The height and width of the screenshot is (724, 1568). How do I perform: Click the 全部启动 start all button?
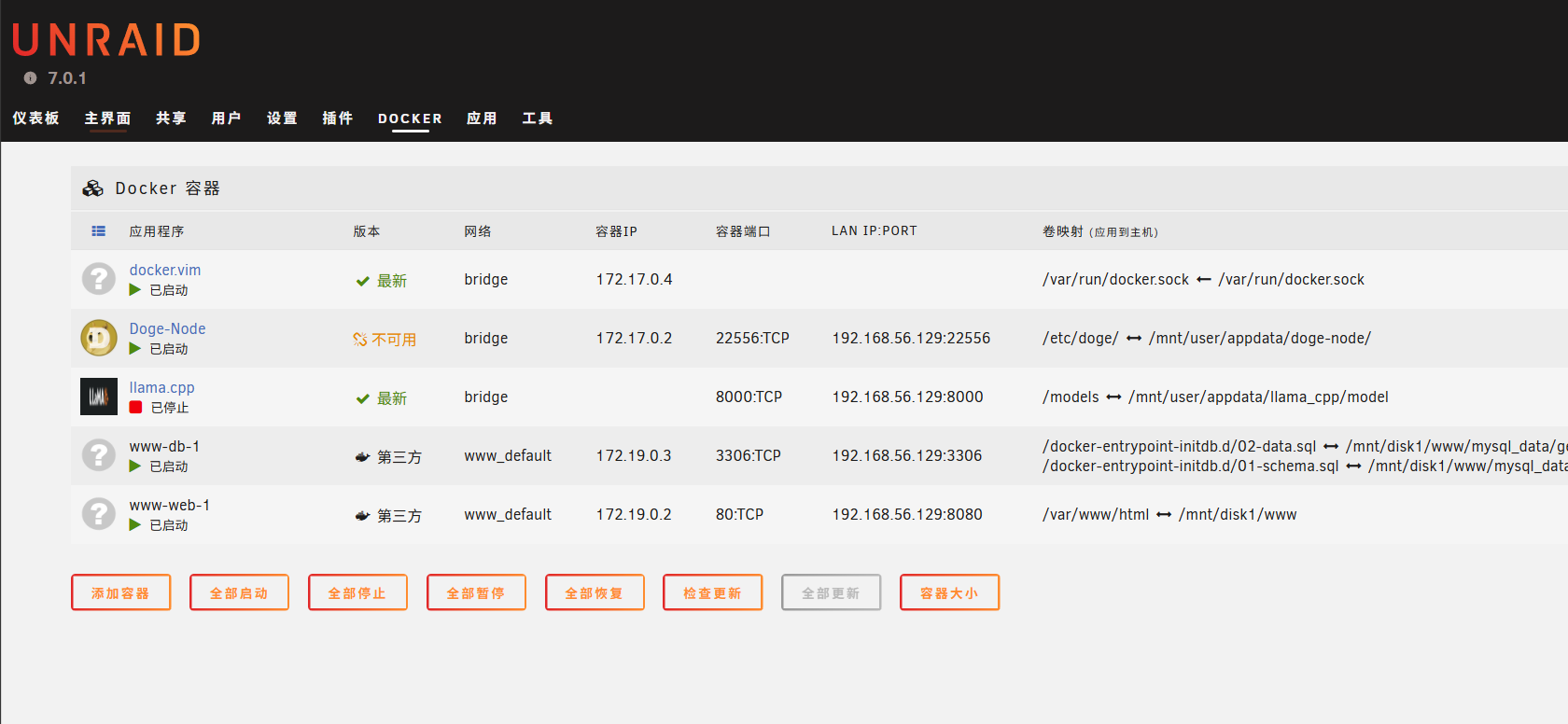239,592
